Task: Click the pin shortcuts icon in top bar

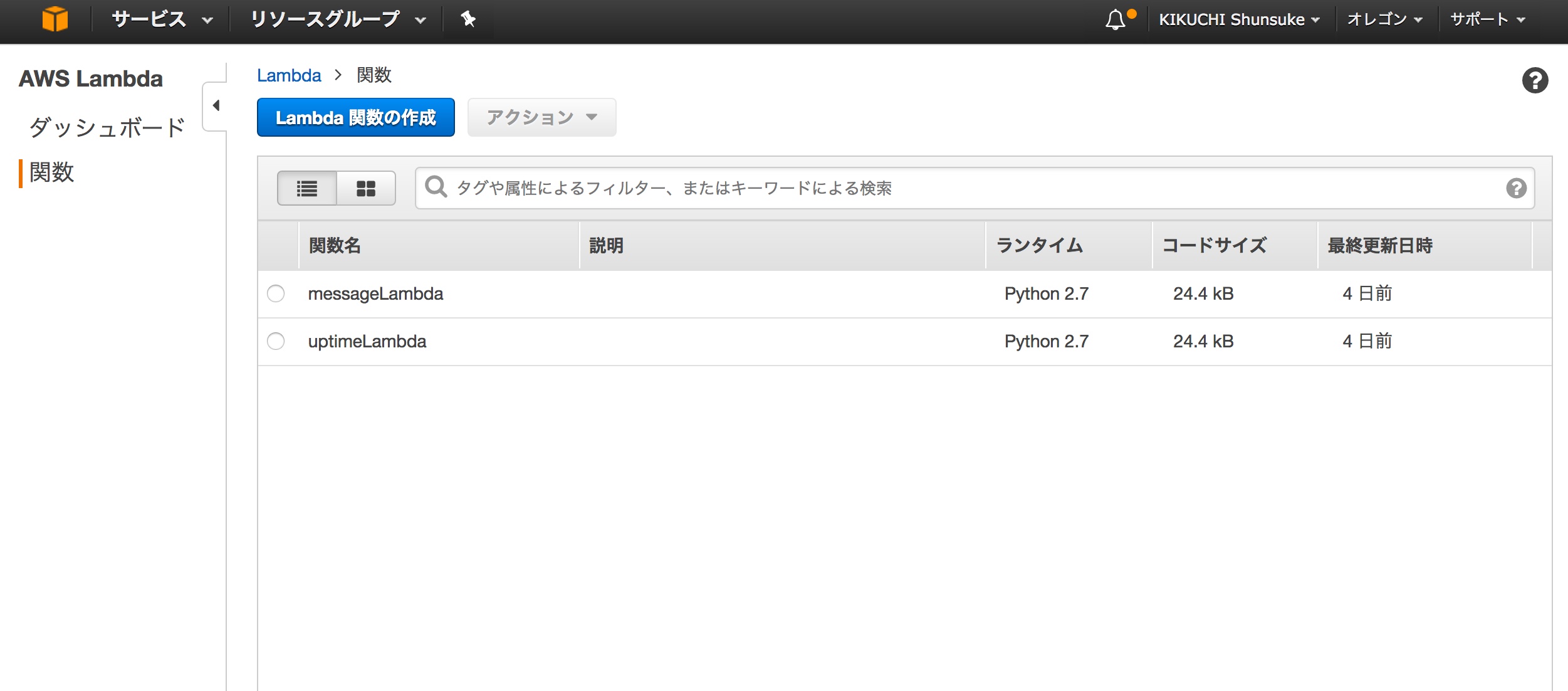Action: tap(468, 19)
